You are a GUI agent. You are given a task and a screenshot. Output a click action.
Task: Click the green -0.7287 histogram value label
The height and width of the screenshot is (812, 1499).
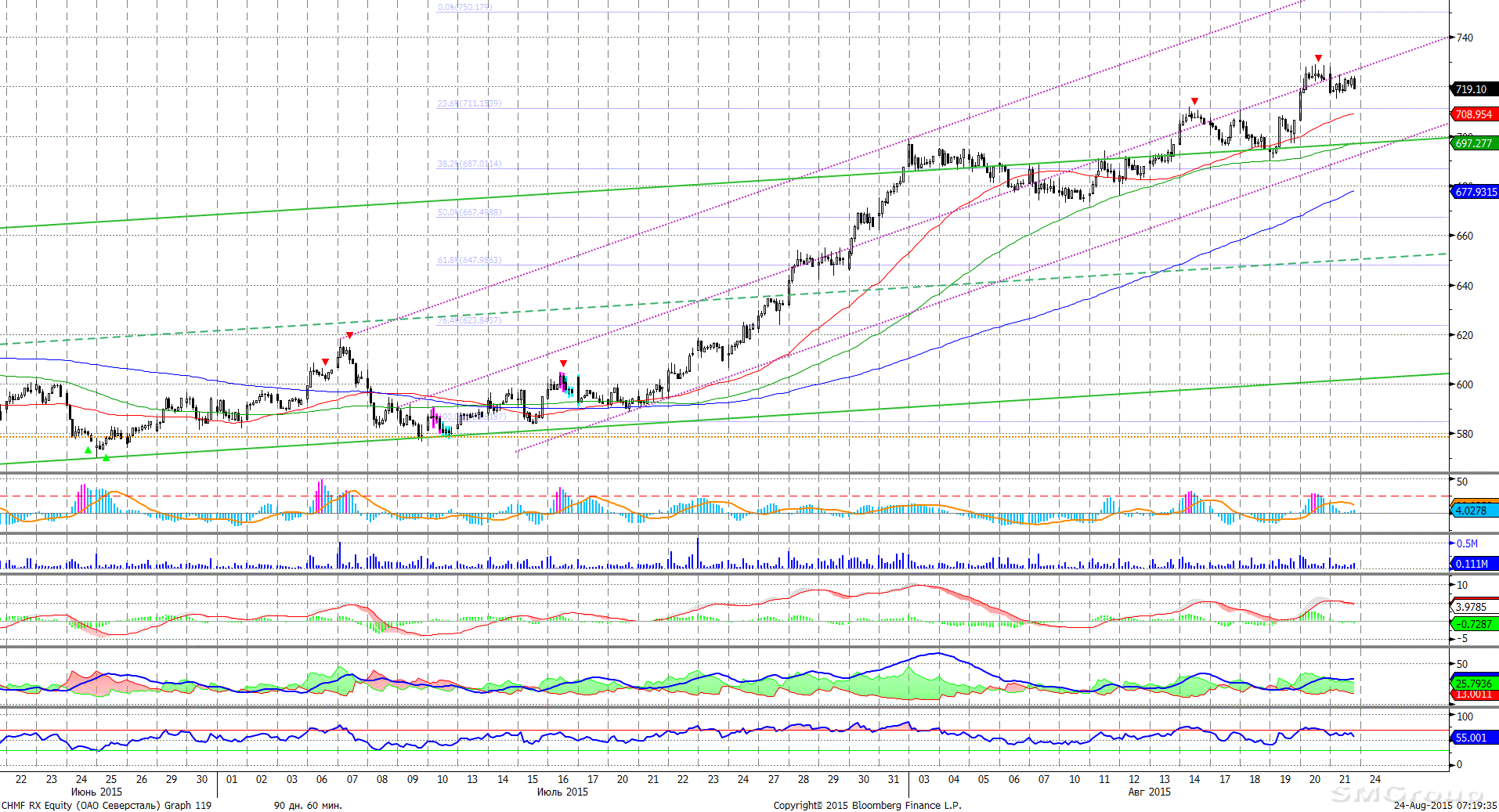click(x=1474, y=624)
